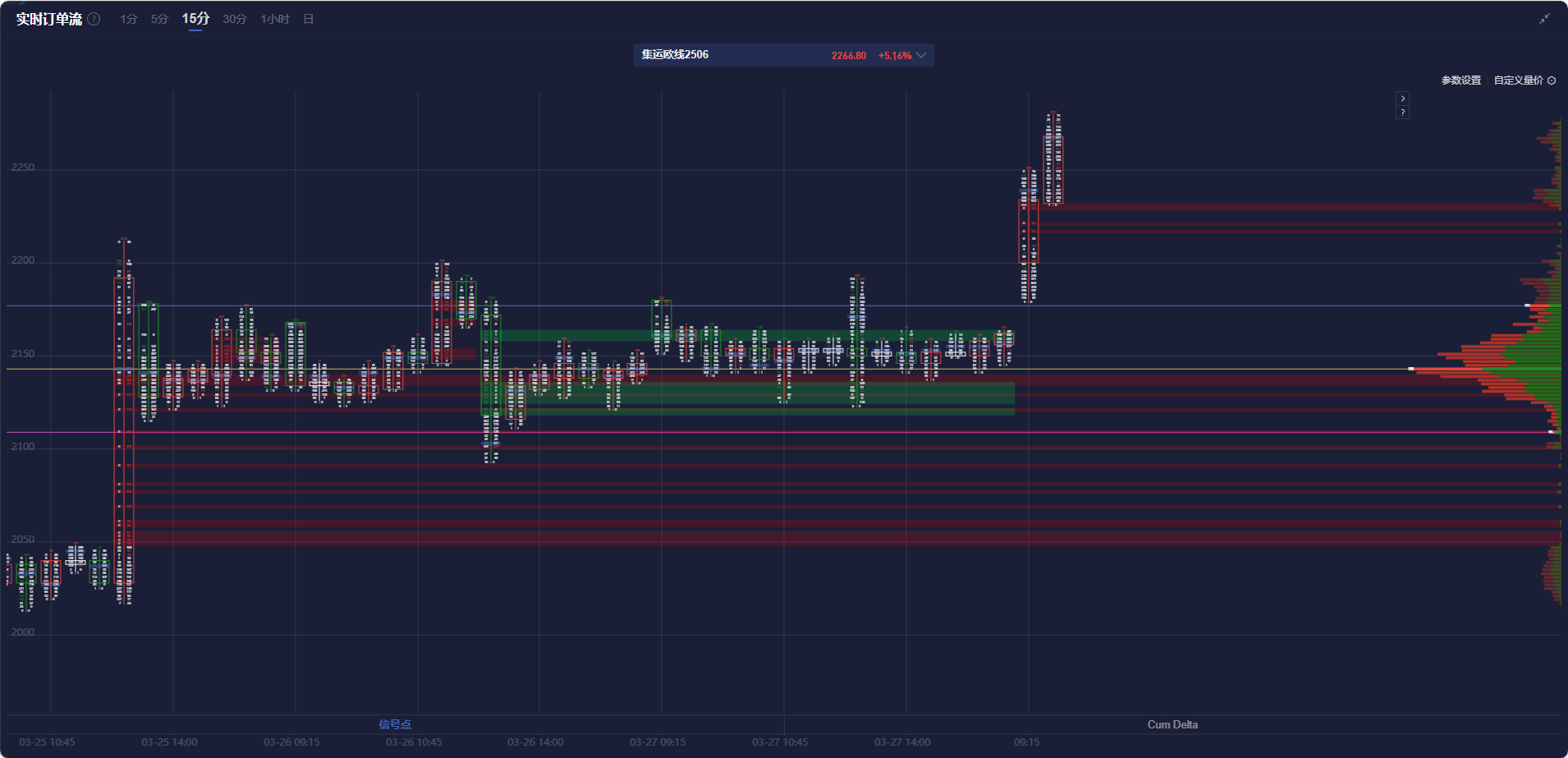The image size is (1568, 758).
Task: Switch to the 30分 timeframe tab
Action: pyautogui.click(x=235, y=19)
